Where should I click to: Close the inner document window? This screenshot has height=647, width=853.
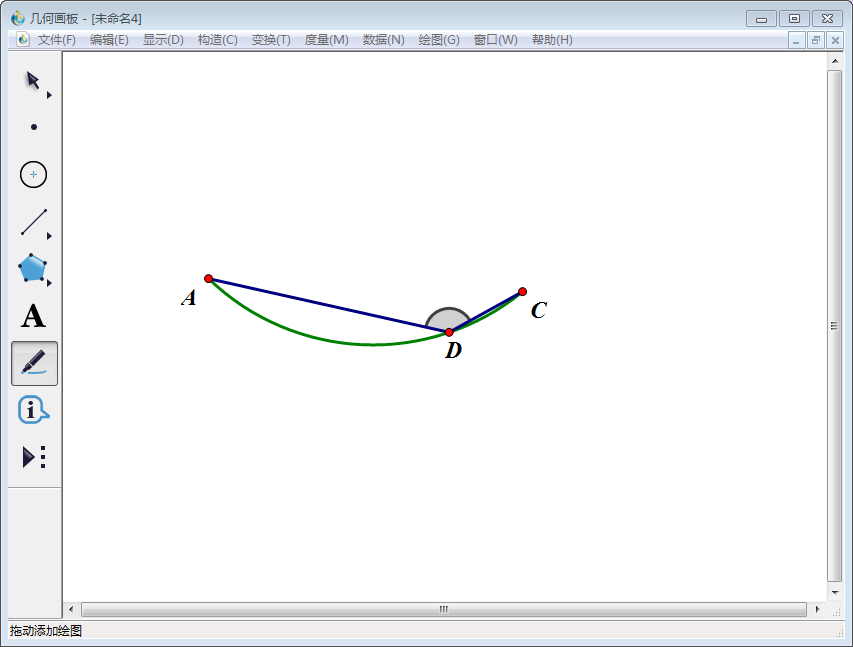tap(835, 40)
